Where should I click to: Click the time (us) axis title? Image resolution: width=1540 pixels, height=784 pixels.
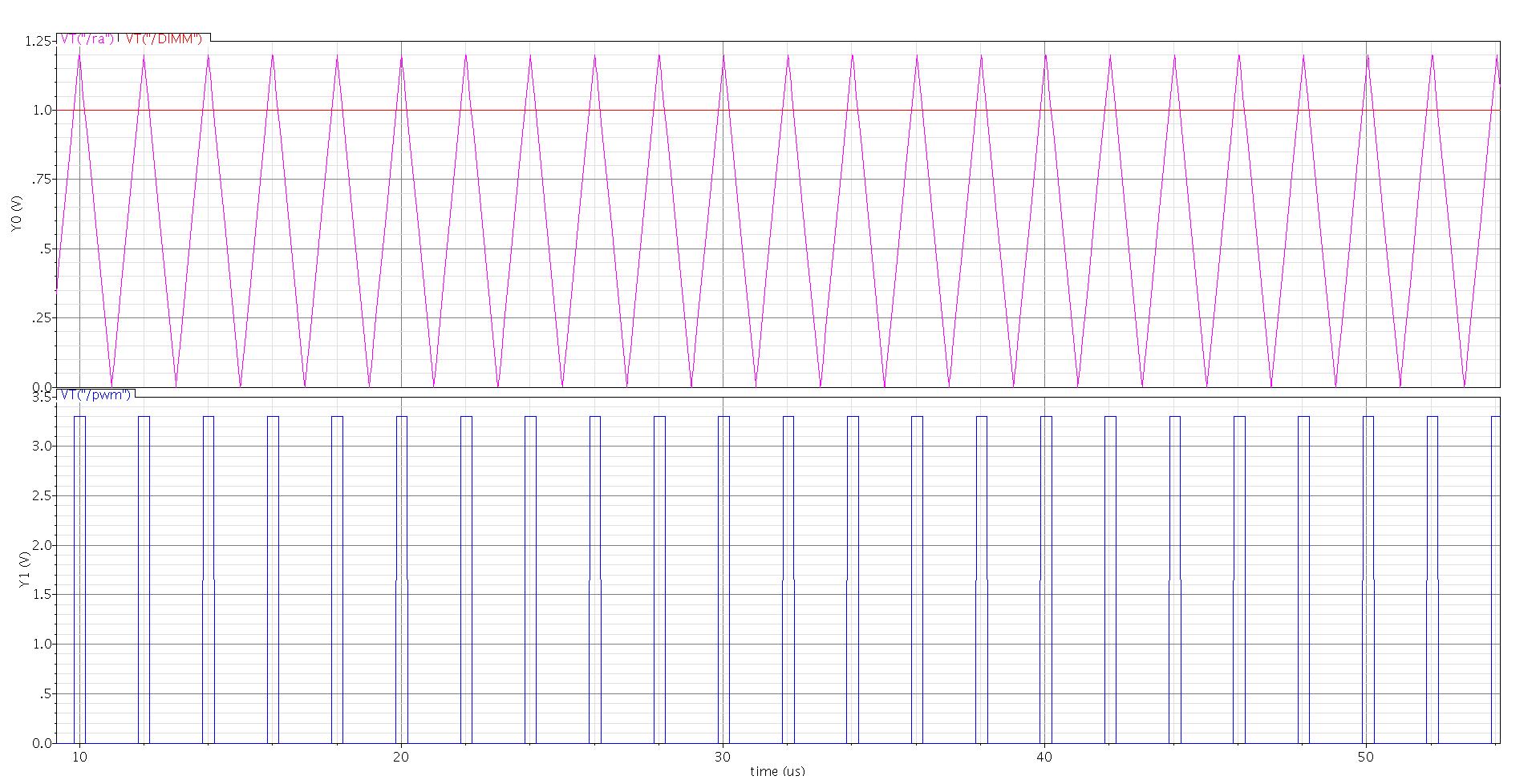[x=777, y=771]
